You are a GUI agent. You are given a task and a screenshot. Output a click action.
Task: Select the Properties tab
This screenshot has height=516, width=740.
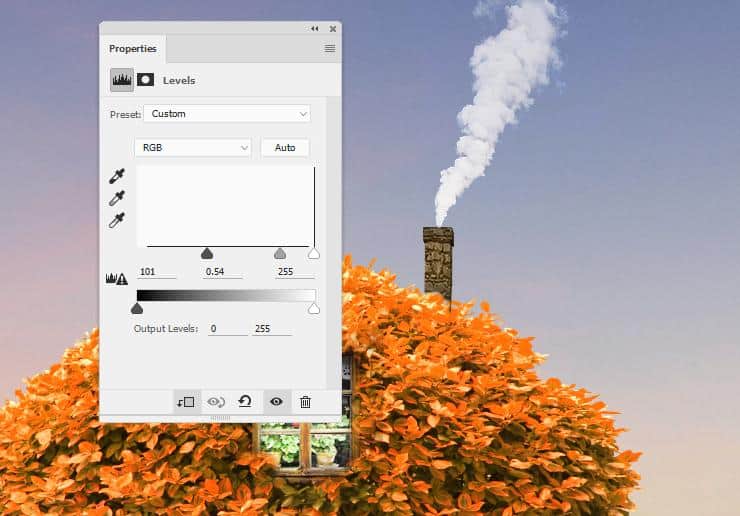tap(133, 48)
